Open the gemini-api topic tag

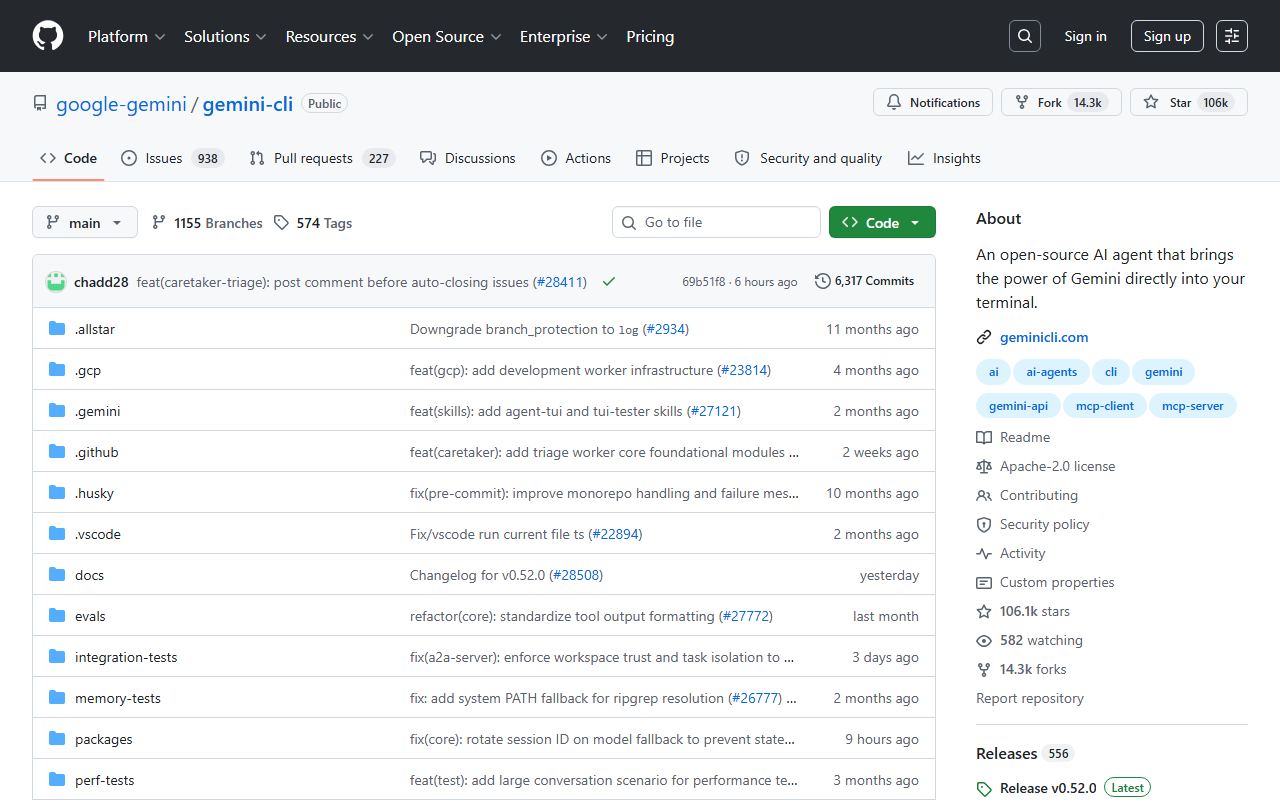[1018, 406]
